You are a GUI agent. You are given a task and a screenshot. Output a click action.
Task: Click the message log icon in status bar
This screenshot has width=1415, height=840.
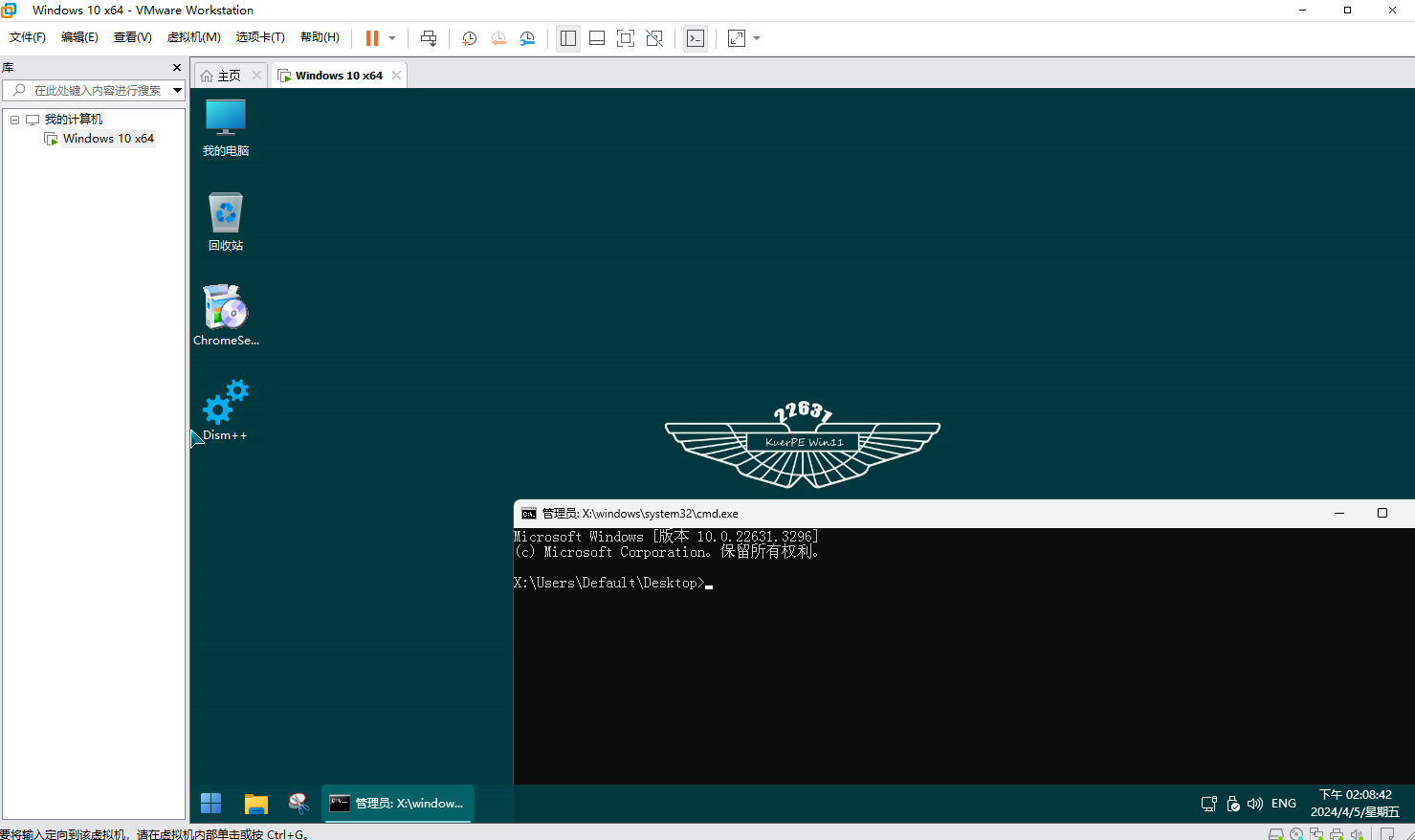(x=1387, y=834)
